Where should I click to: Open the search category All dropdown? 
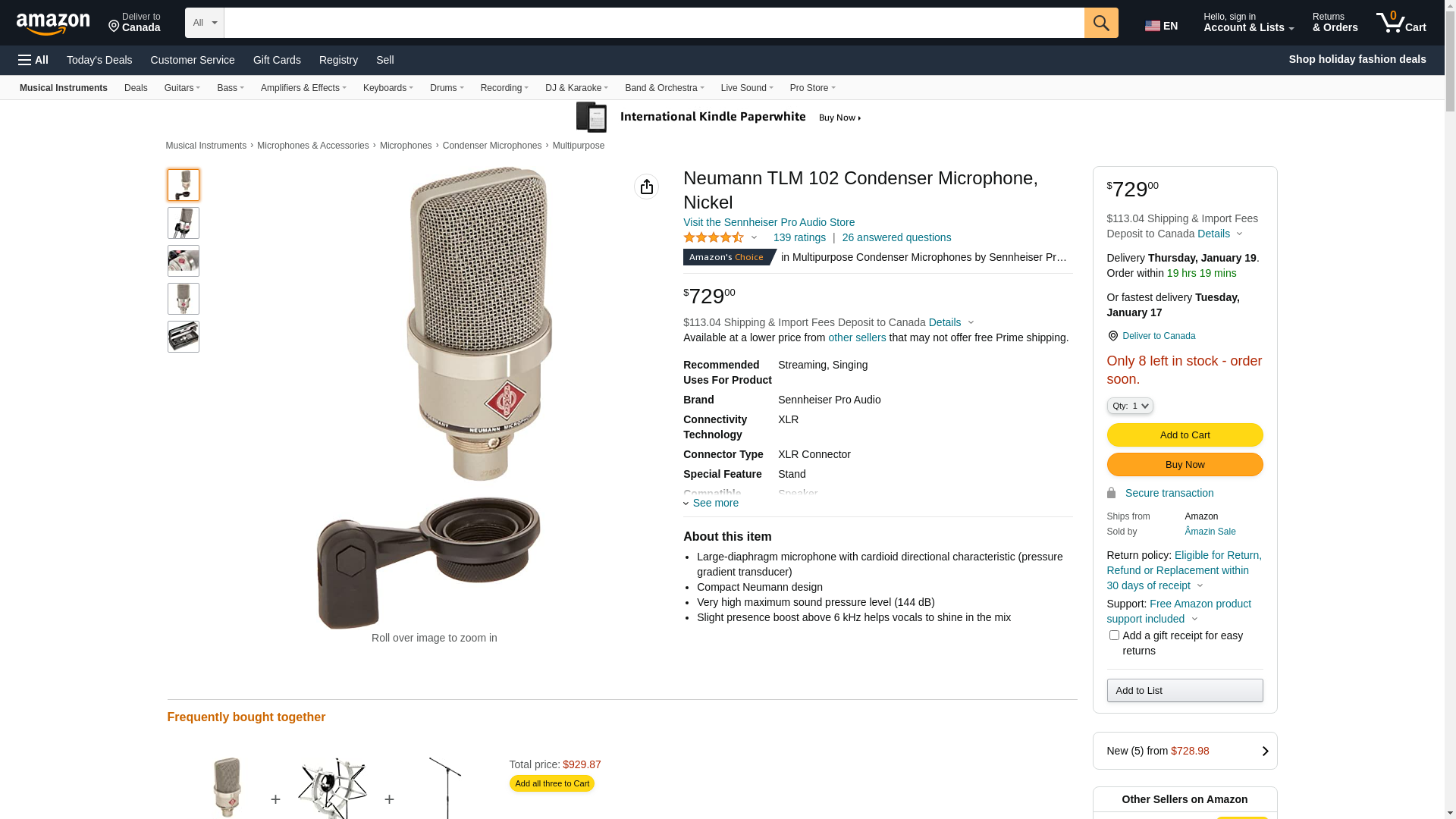coord(204,23)
